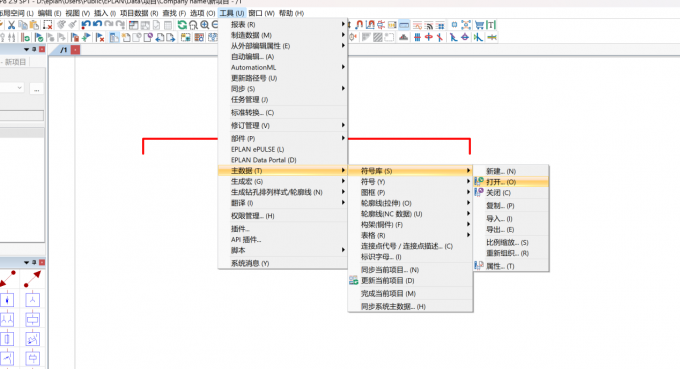
Task: Click the blue flag with red X icon
Action: coord(100,38)
